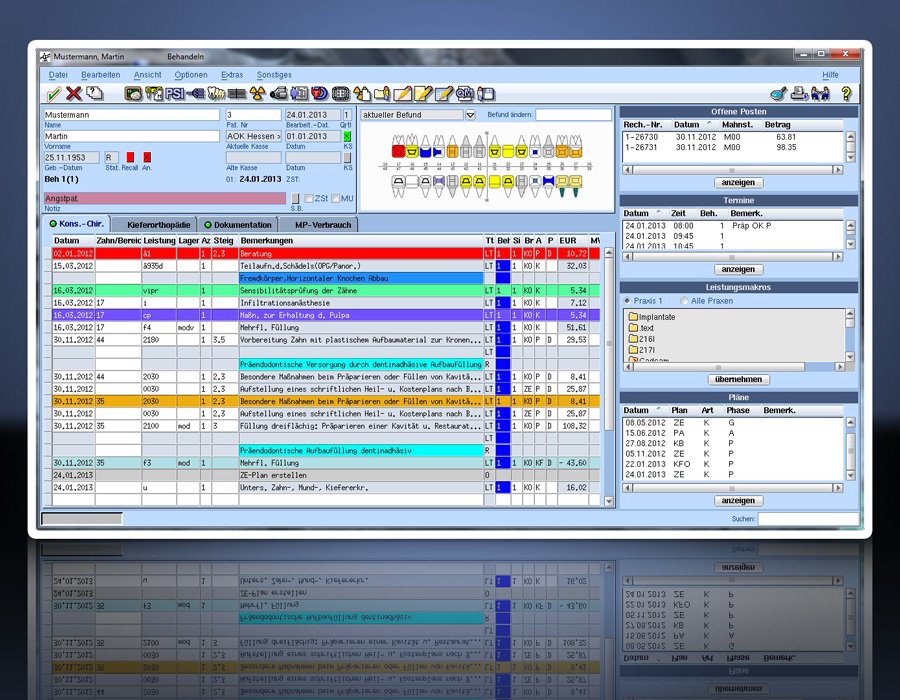Open the aktueller Befund dropdown arrow

(x=470, y=115)
